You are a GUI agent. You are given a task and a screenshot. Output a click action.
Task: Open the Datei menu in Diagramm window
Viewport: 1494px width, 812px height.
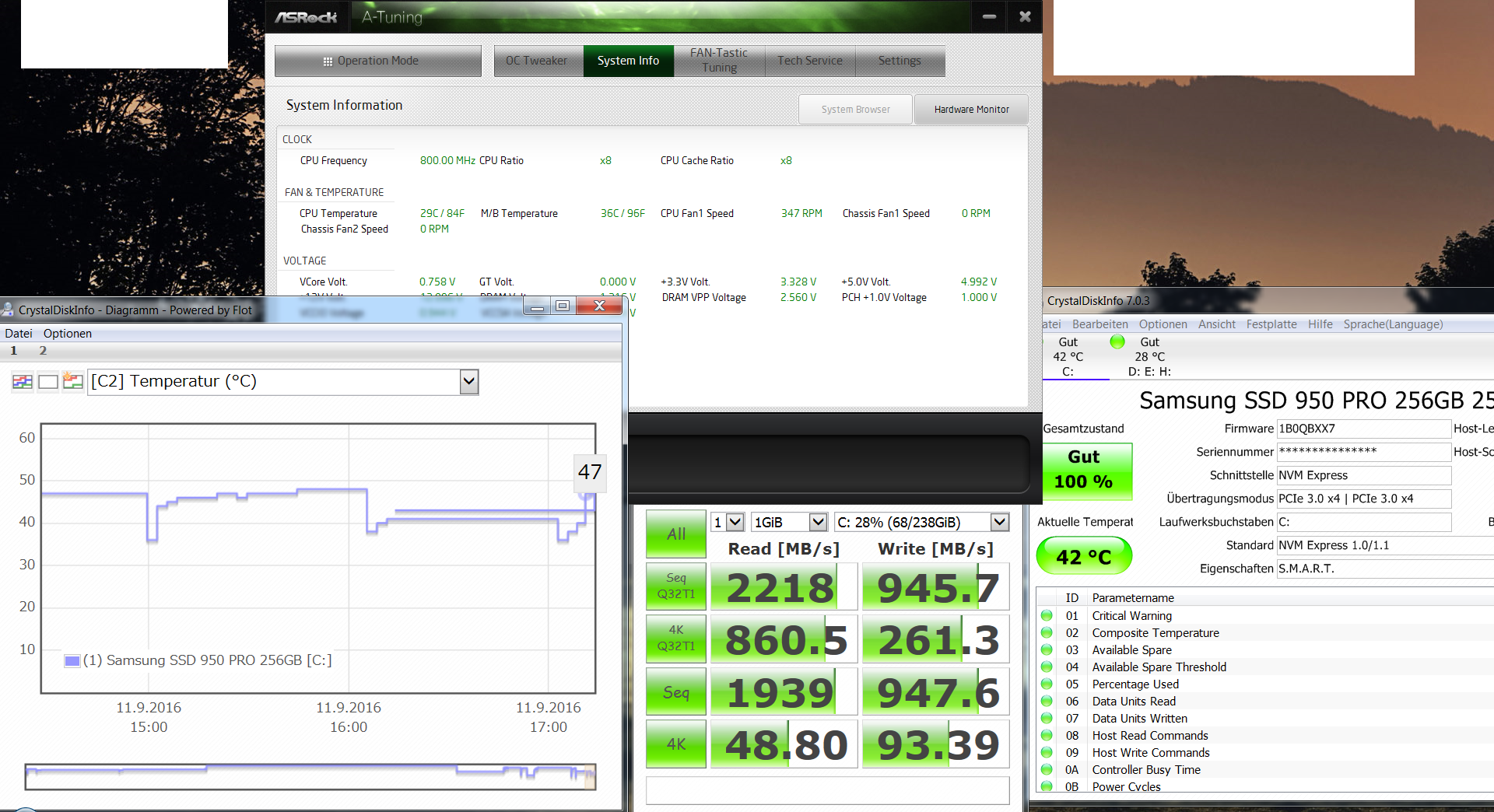pyautogui.click(x=19, y=334)
